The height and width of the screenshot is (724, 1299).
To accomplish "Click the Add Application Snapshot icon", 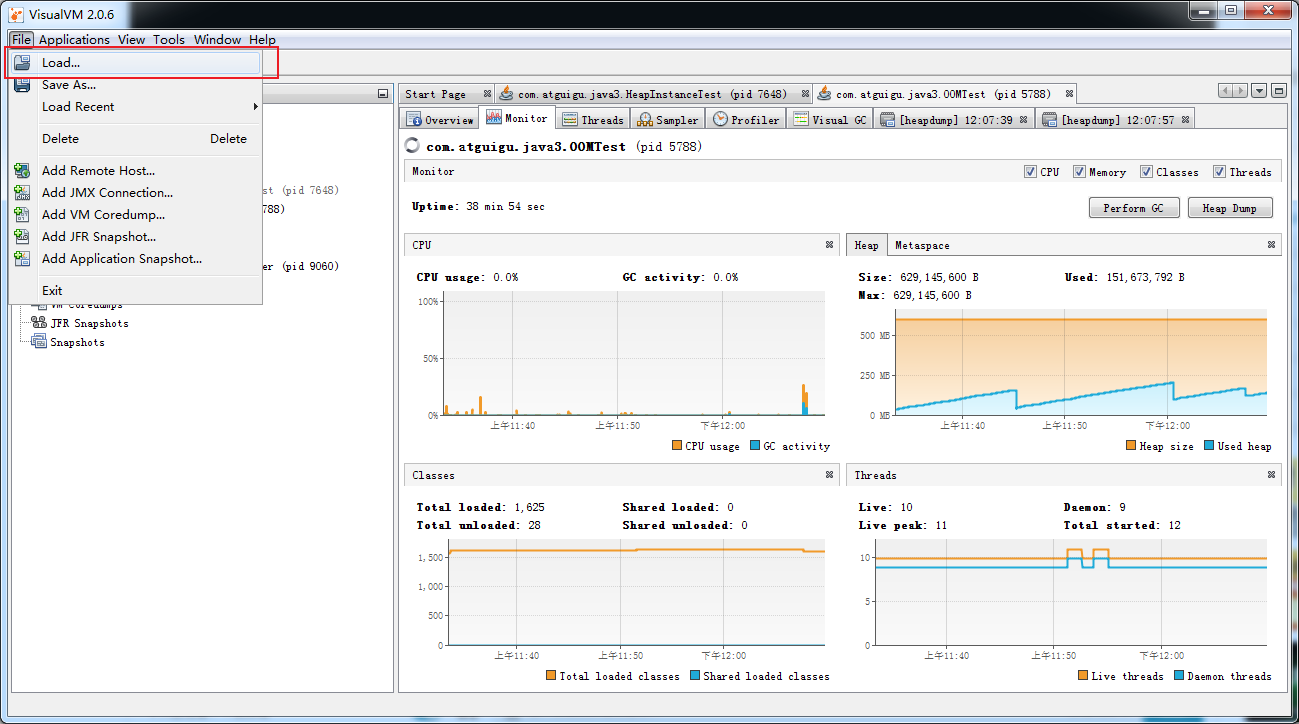I will (22, 259).
